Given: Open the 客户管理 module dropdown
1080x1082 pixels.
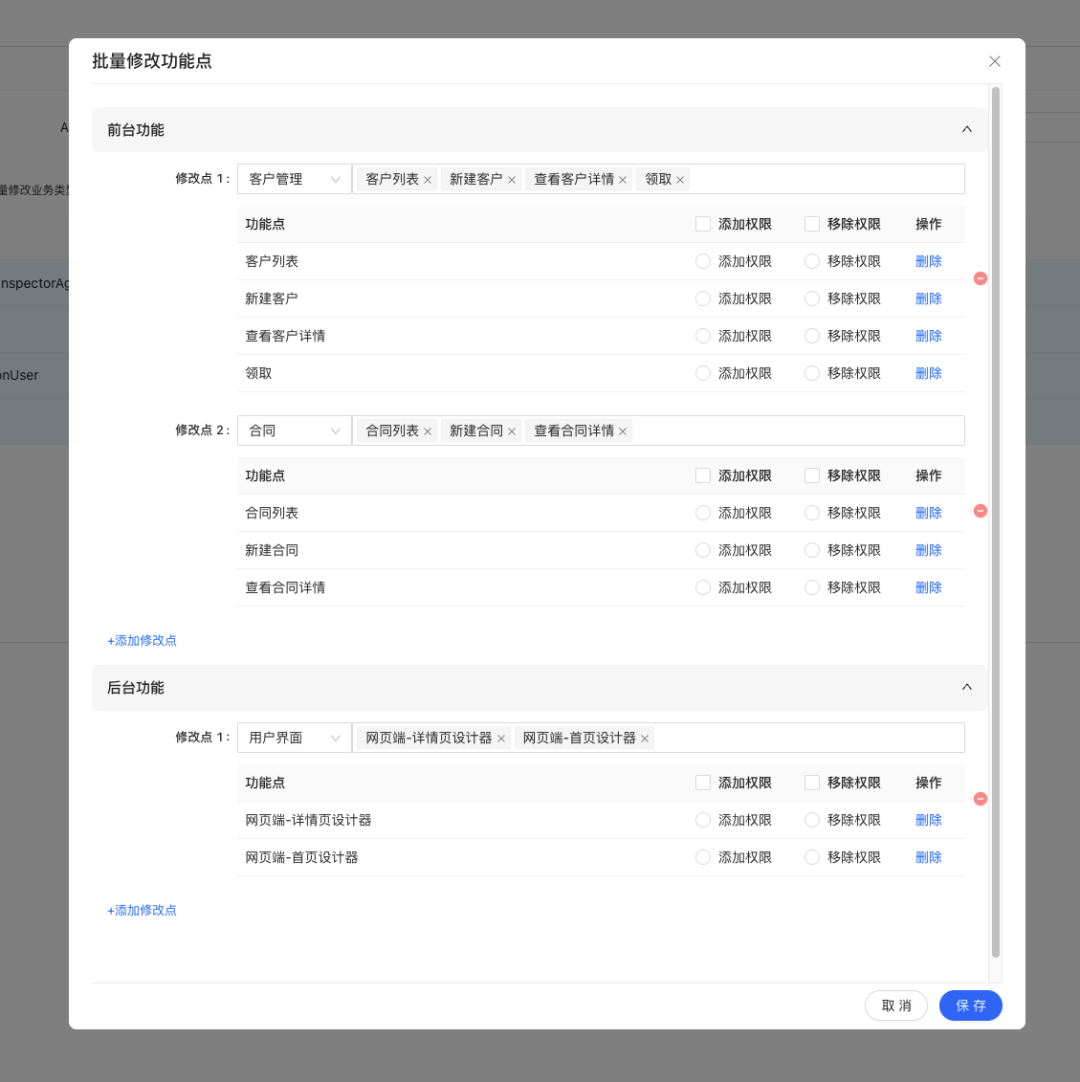Looking at the screenshot, I should click(x=294, y=179).
